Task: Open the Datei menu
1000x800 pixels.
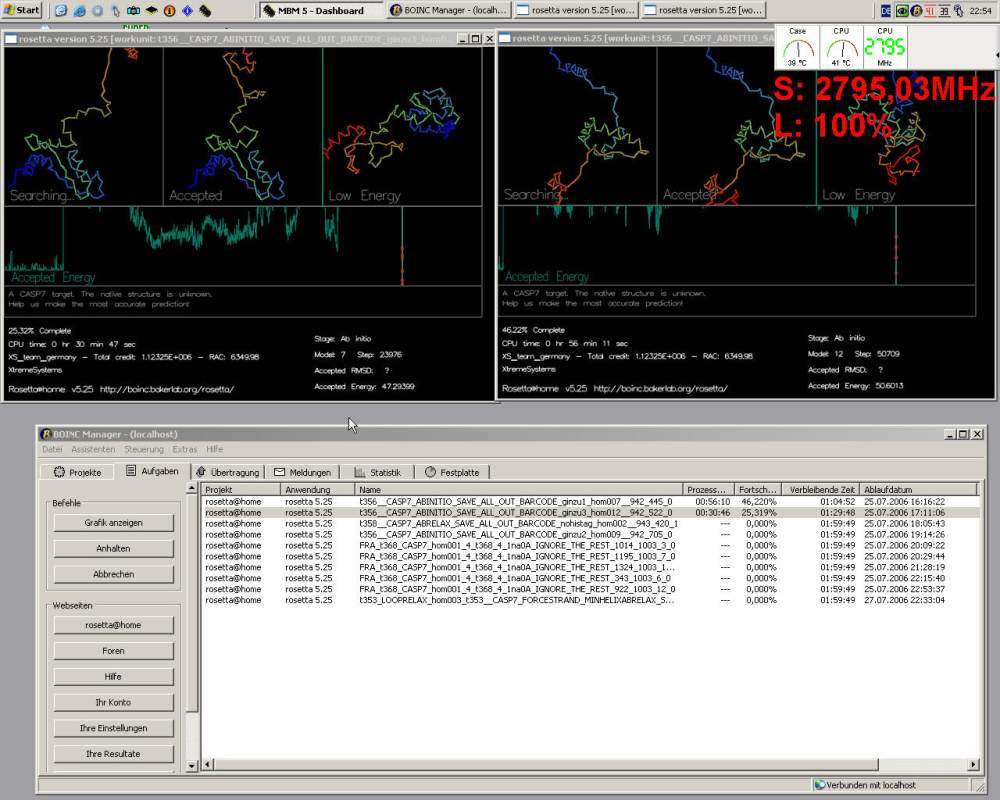Action: tap(52, 449)
